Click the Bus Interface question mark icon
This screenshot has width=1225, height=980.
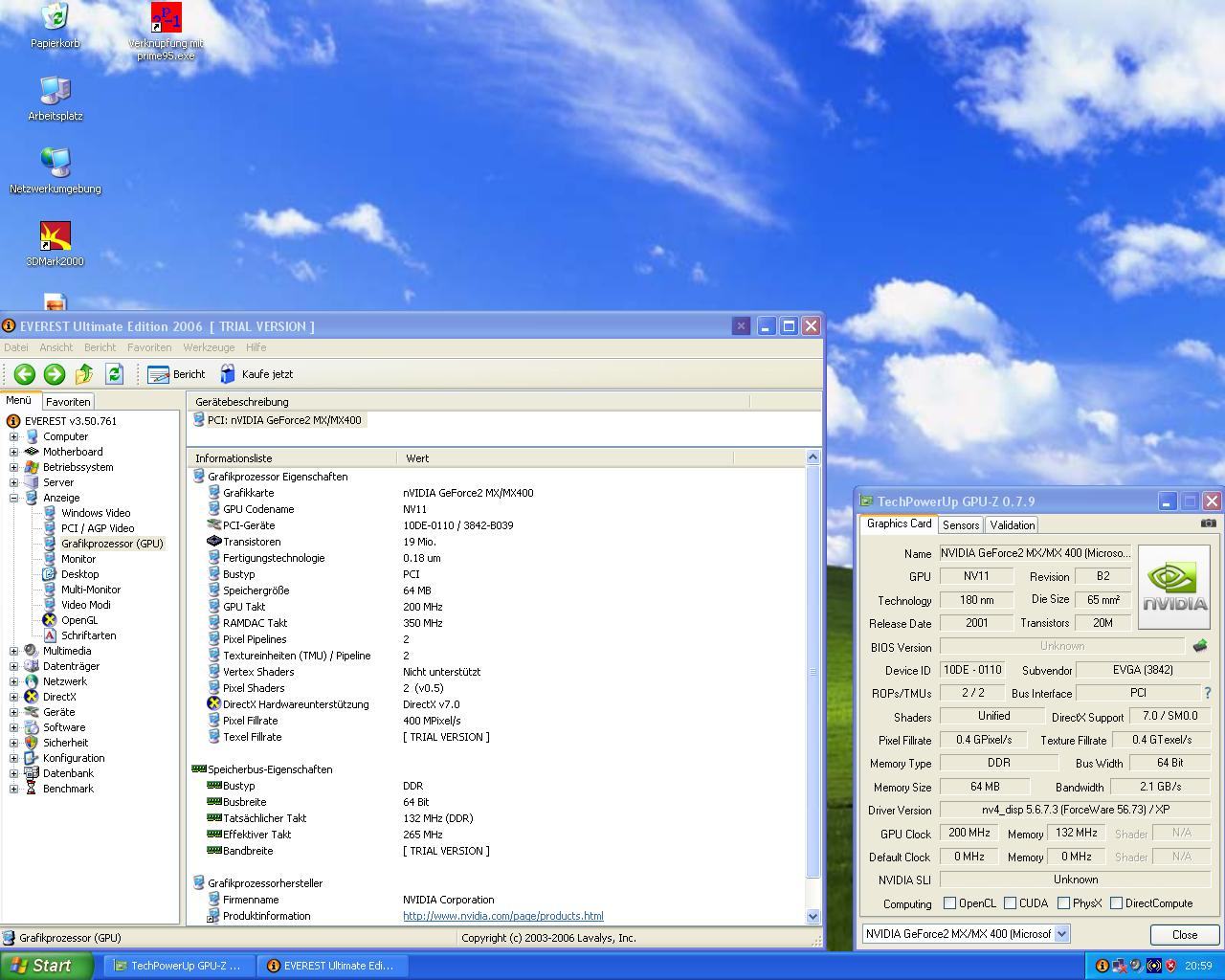click(1208, 693)
